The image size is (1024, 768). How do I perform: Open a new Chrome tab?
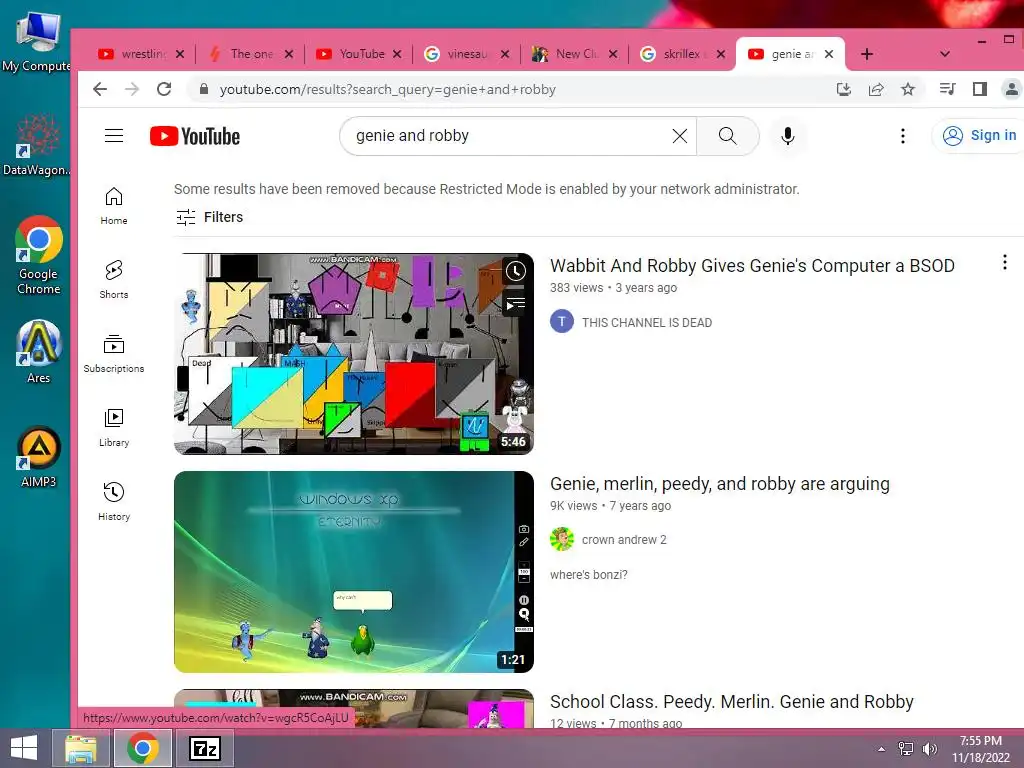tap(867, 54)
